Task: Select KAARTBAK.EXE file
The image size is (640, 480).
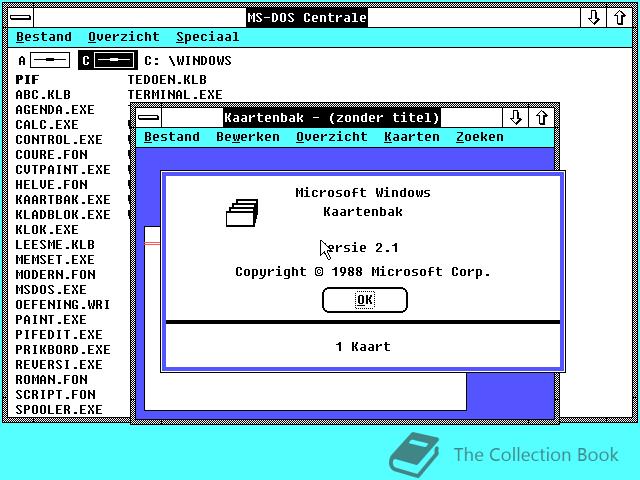Action: 63,200
